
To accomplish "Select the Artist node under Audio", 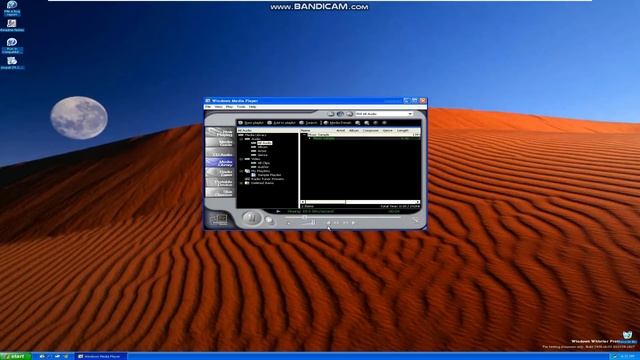I will pos(262,151).
